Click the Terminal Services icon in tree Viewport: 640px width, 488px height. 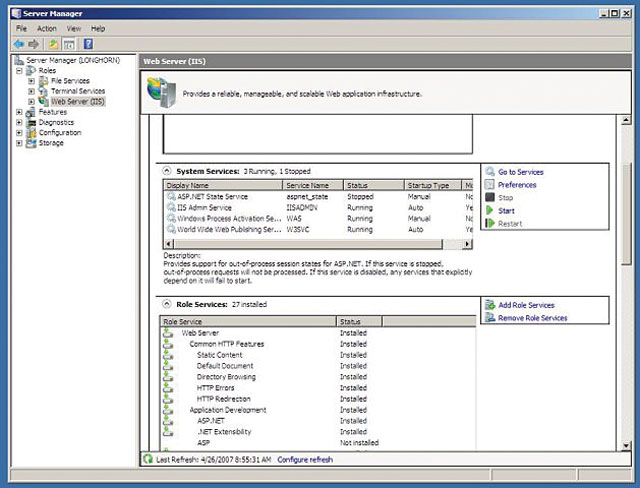(43, 91)
